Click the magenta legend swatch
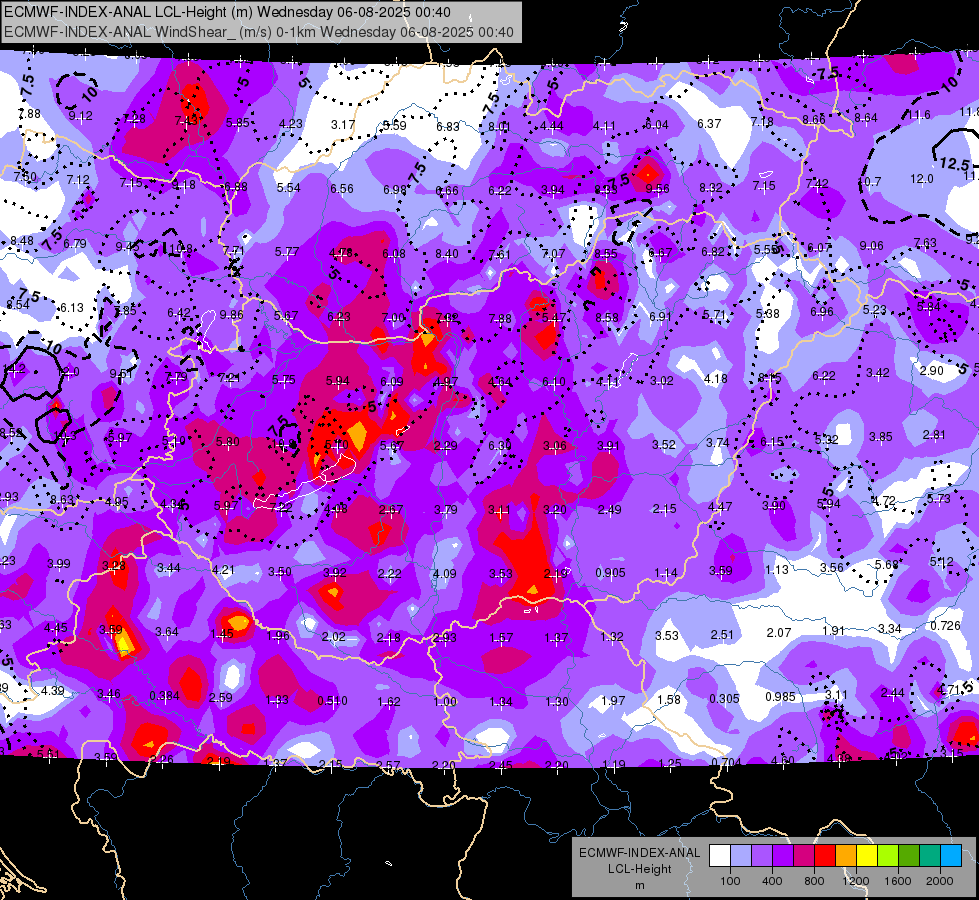979x900 pixels. tap(804, 856)
